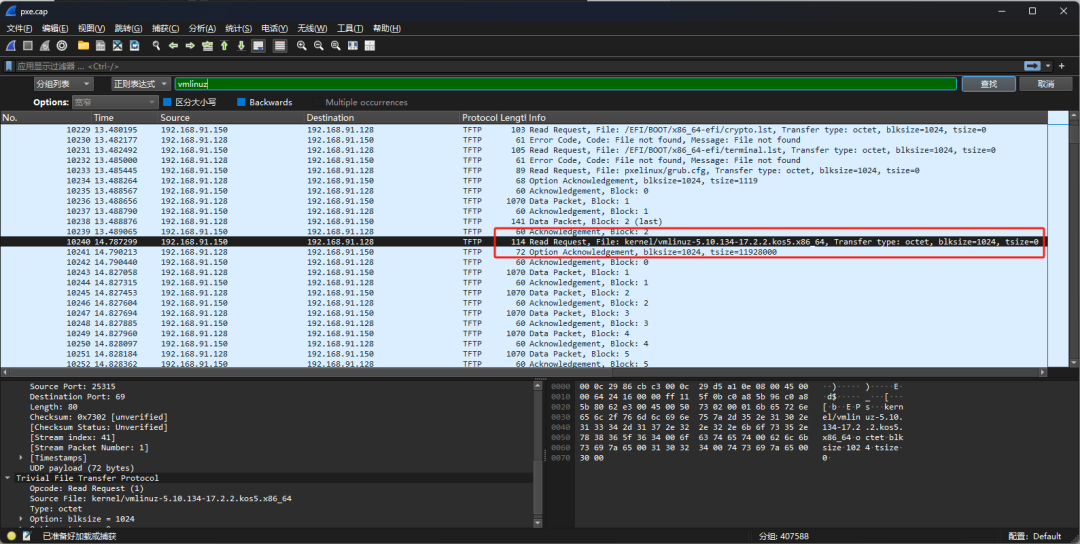
Task: Toggle the 区分大小写 case sensitive checkbox
Action: click(x=168, y=102)
